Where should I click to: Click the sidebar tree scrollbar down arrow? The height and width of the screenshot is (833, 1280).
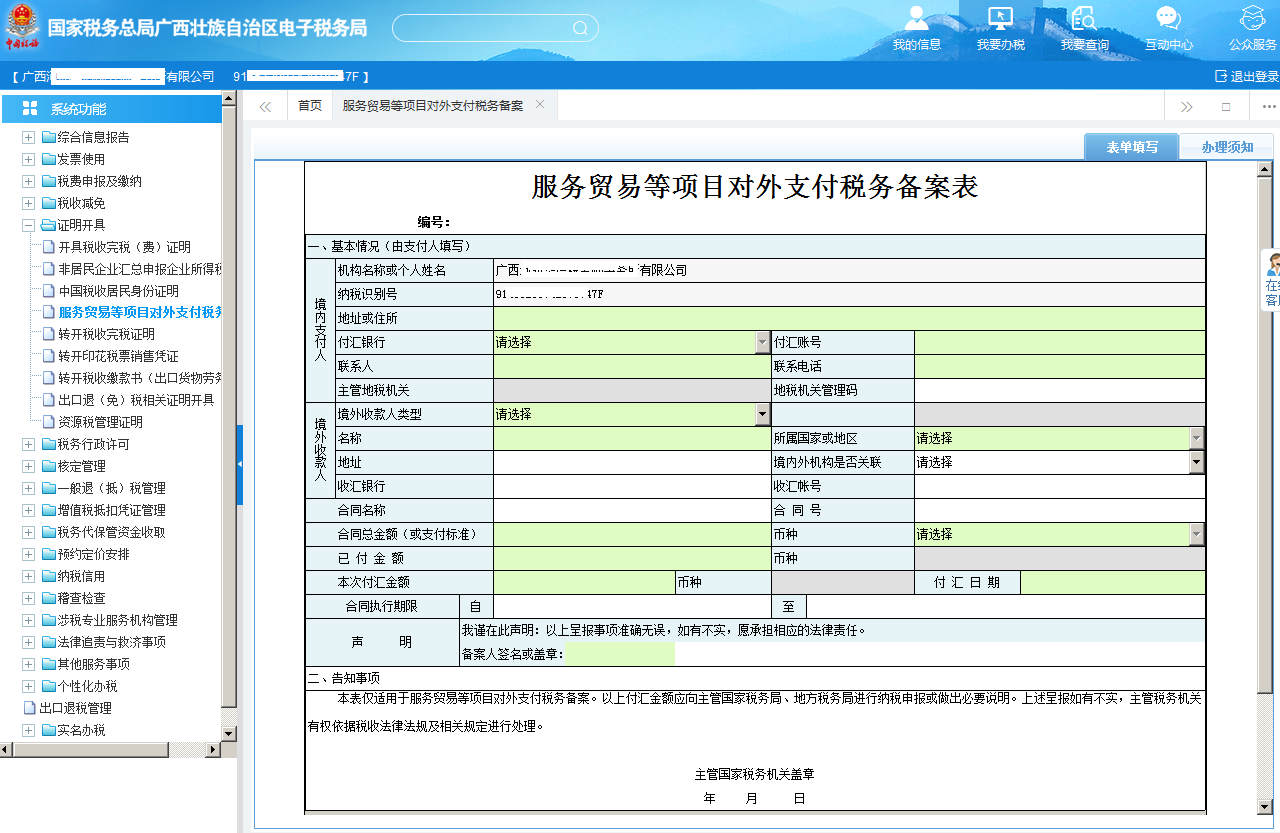[x=229, y=733]
